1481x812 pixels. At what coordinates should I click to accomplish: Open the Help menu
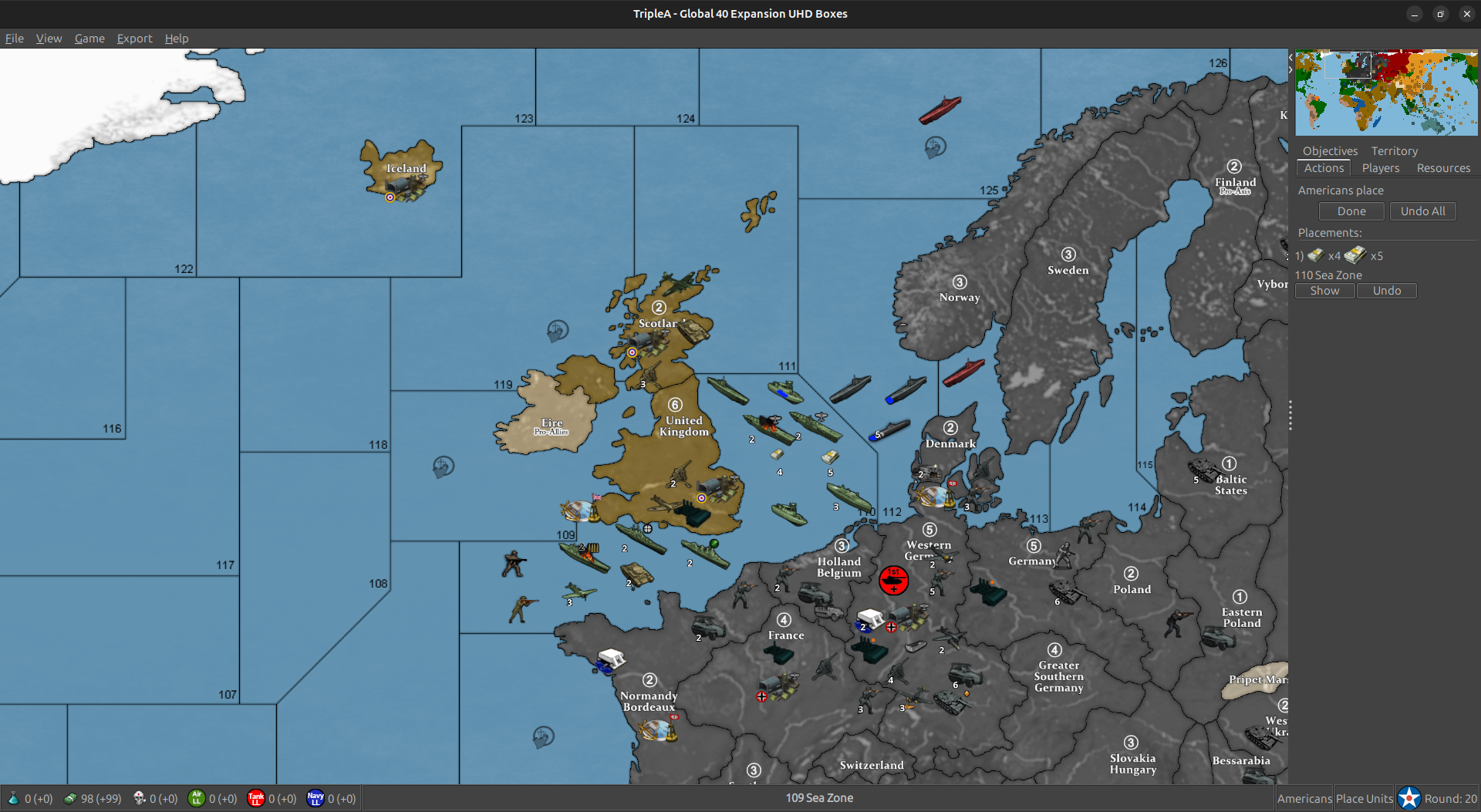point(177,39)
